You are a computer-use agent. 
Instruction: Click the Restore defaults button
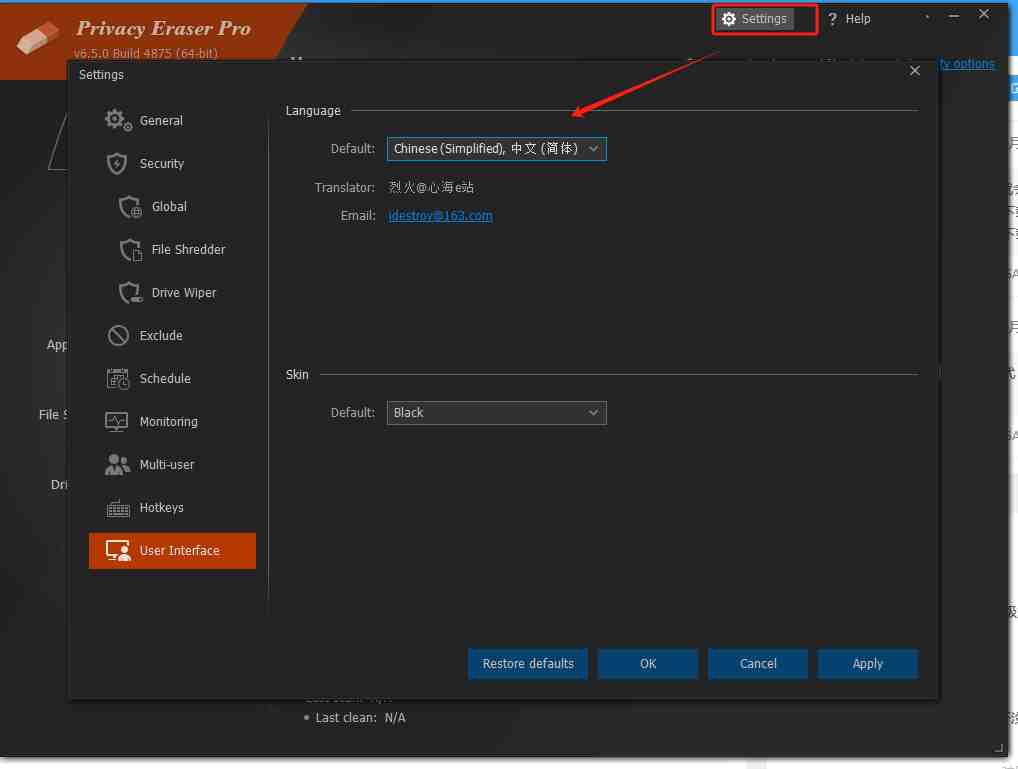click(527, 663)
